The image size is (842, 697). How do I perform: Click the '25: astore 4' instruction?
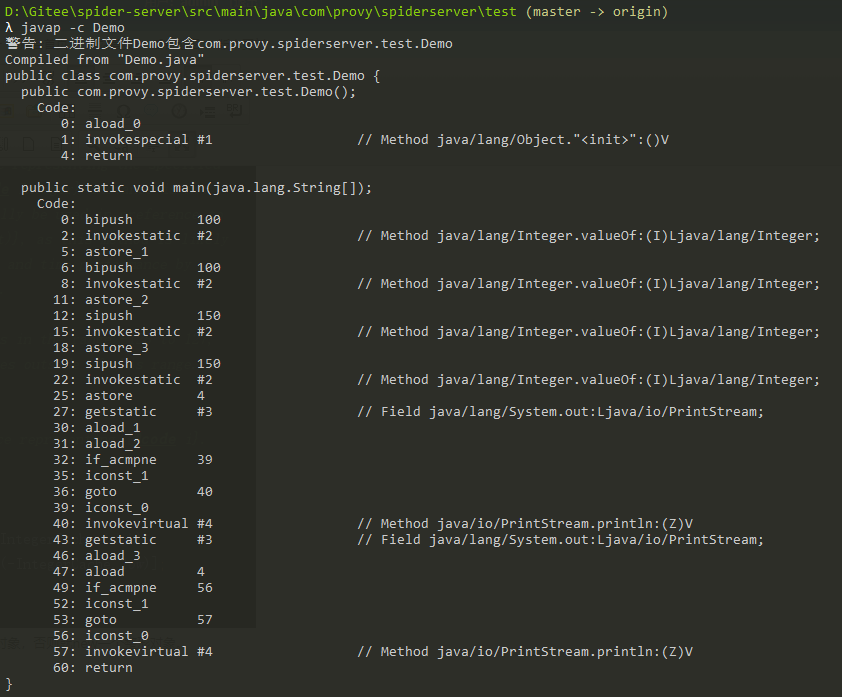129,396
